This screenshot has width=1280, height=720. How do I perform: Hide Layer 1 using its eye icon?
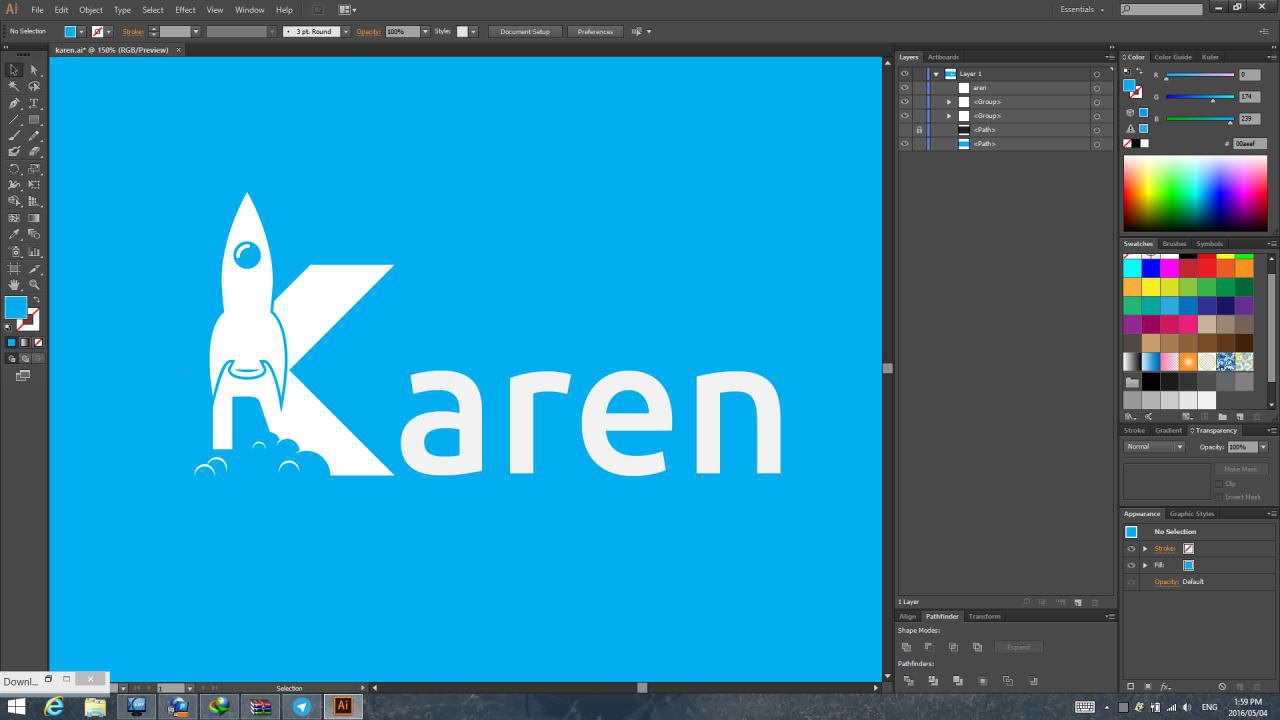point(904,74)
